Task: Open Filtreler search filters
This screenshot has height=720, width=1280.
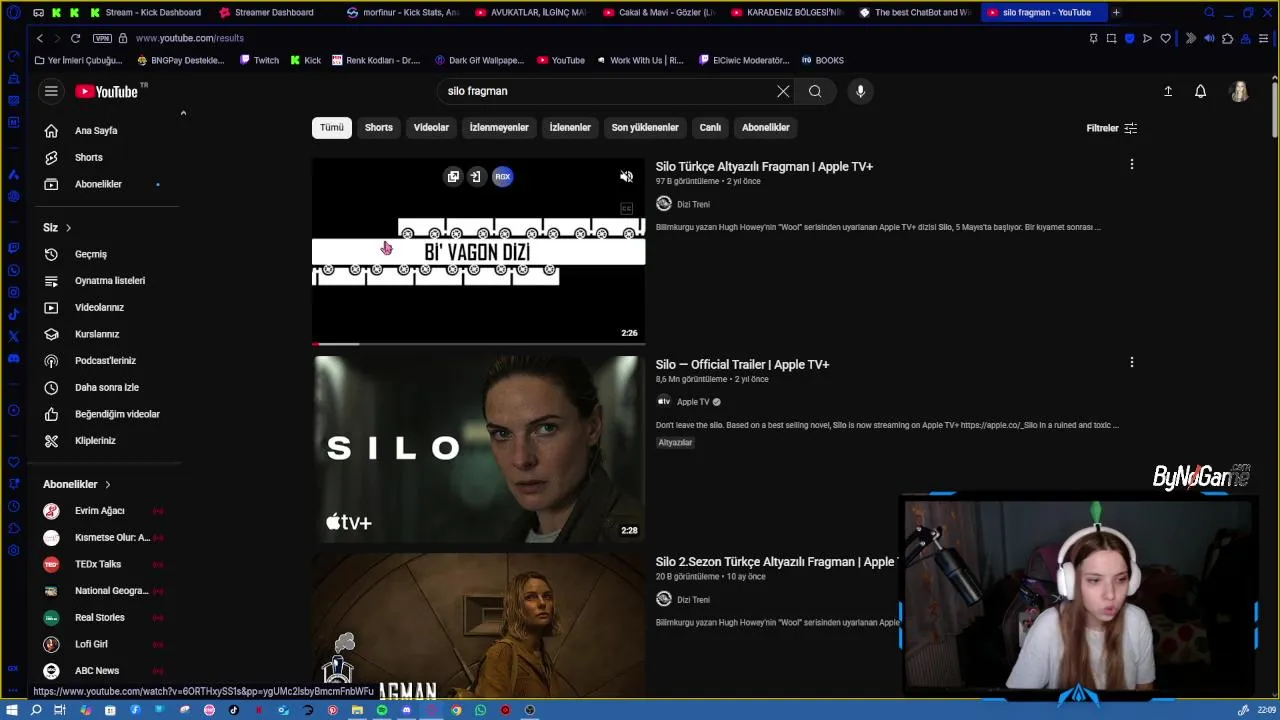Action: [x=1111, y=128]
